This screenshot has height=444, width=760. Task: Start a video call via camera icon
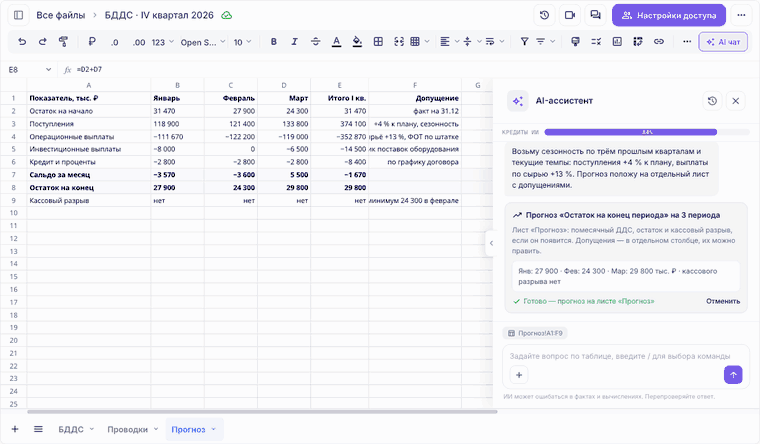click(570, 15)
